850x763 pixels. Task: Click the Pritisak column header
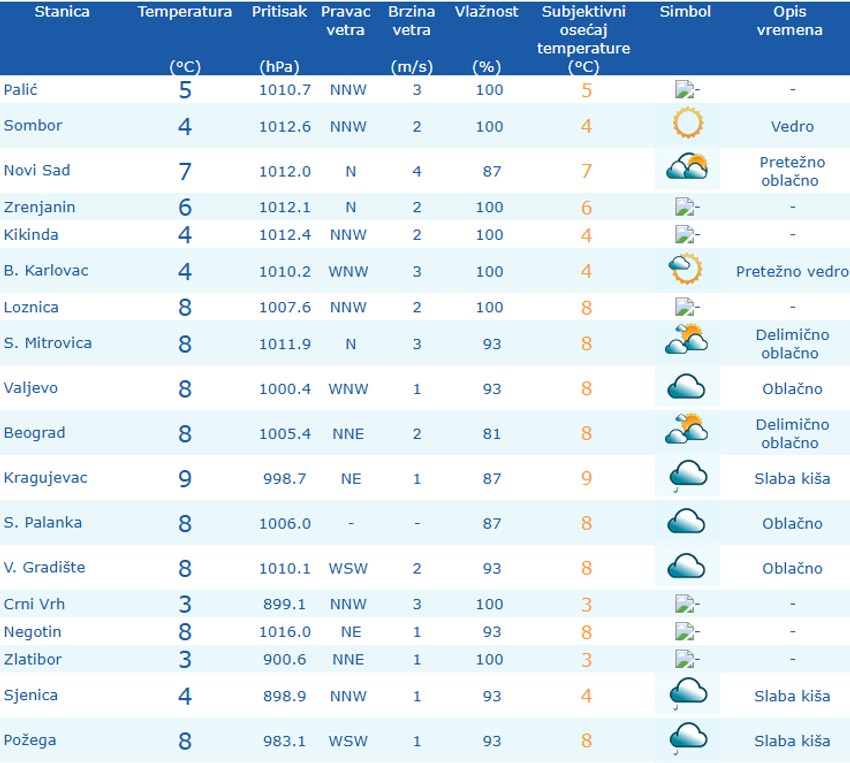(x=280, y=12)
